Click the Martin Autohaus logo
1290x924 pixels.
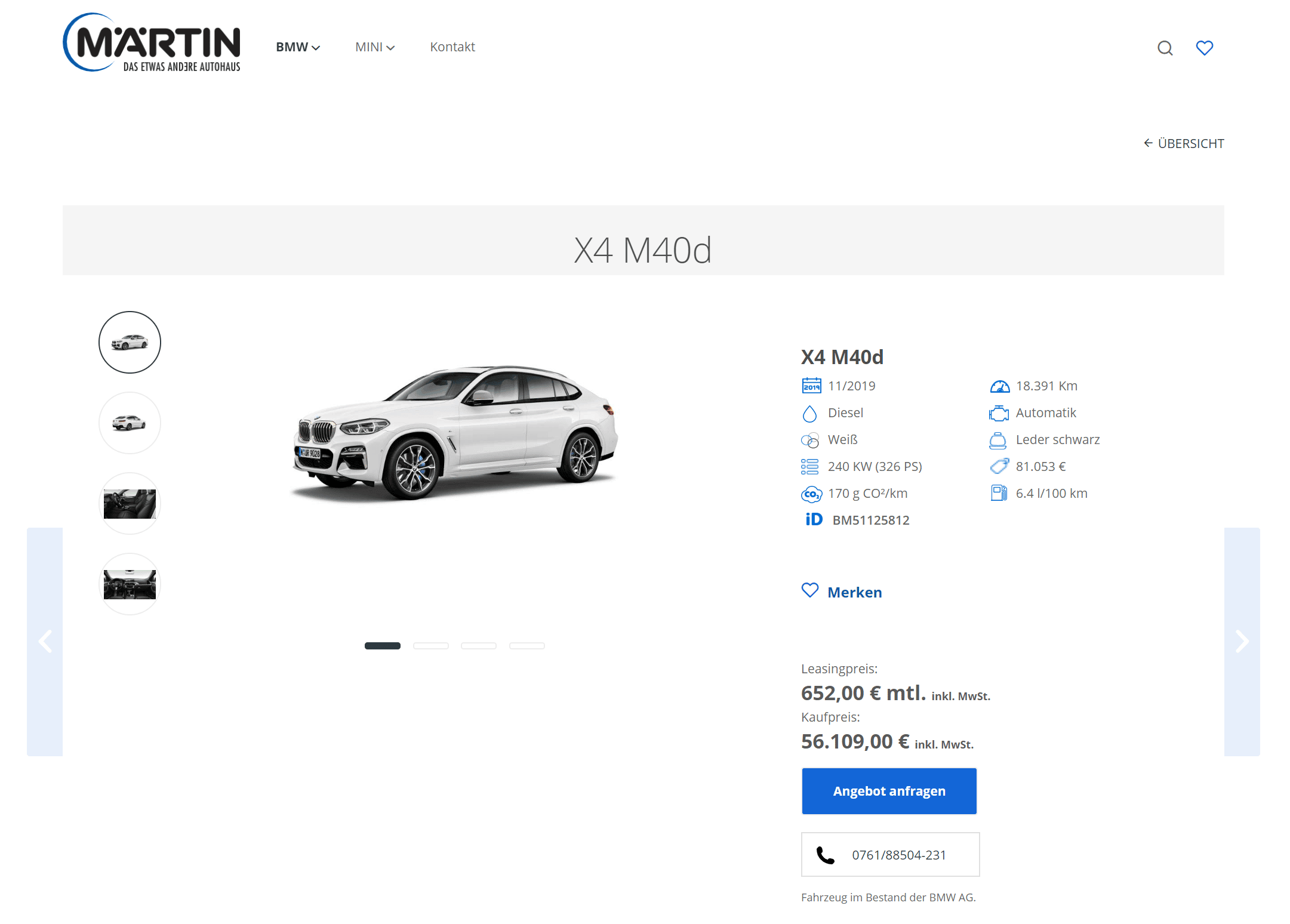tap(152, 42)
